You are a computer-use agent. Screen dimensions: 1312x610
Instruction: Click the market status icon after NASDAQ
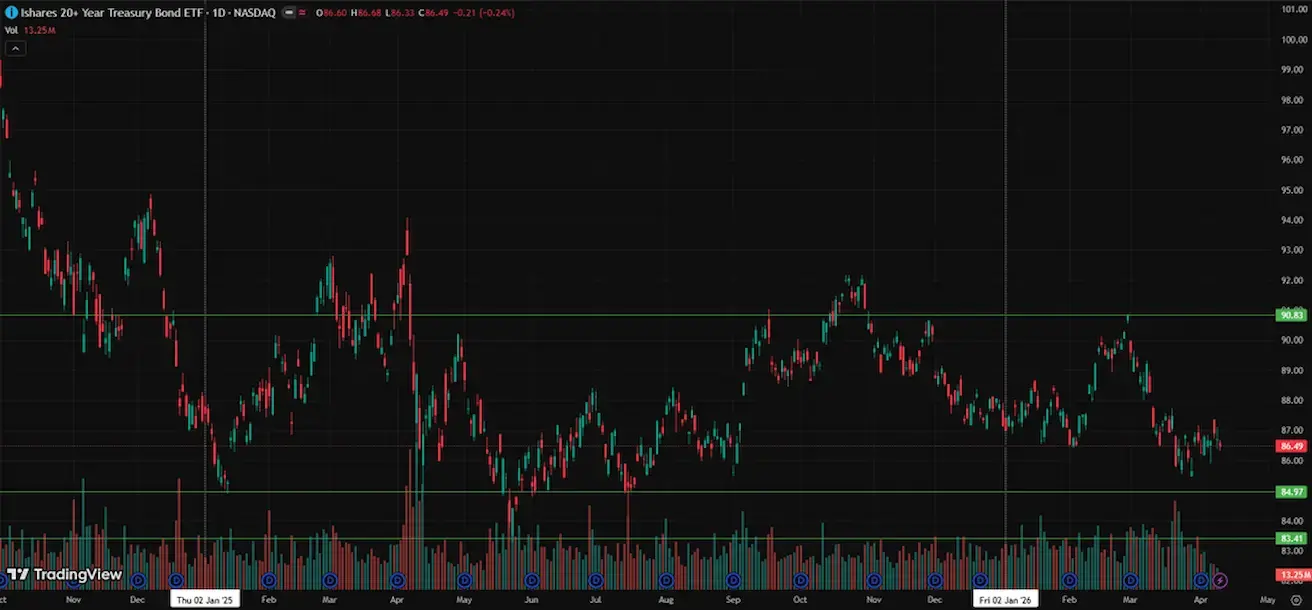(x=289, y=14)
